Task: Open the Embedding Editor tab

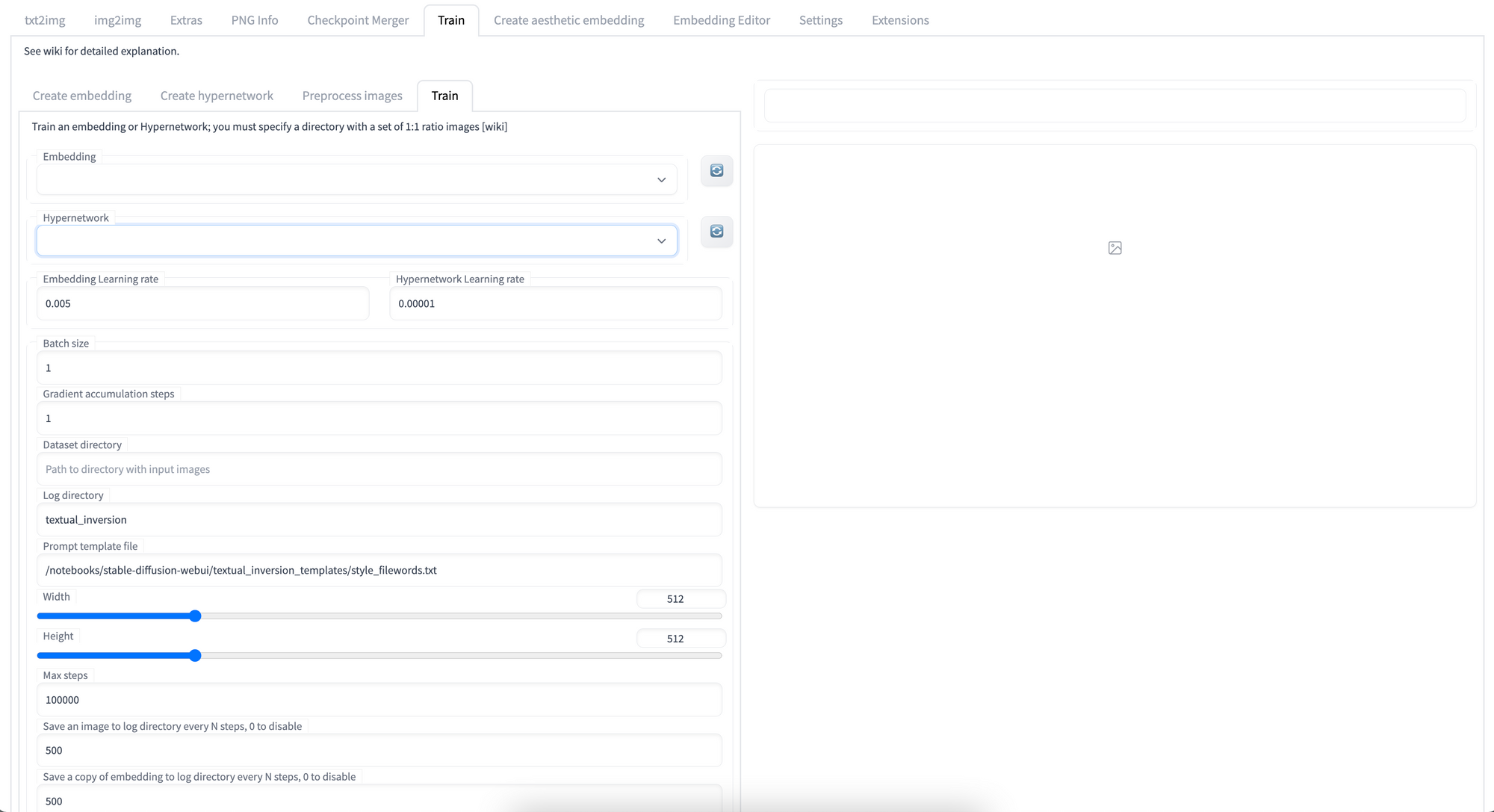Action: 721,20
